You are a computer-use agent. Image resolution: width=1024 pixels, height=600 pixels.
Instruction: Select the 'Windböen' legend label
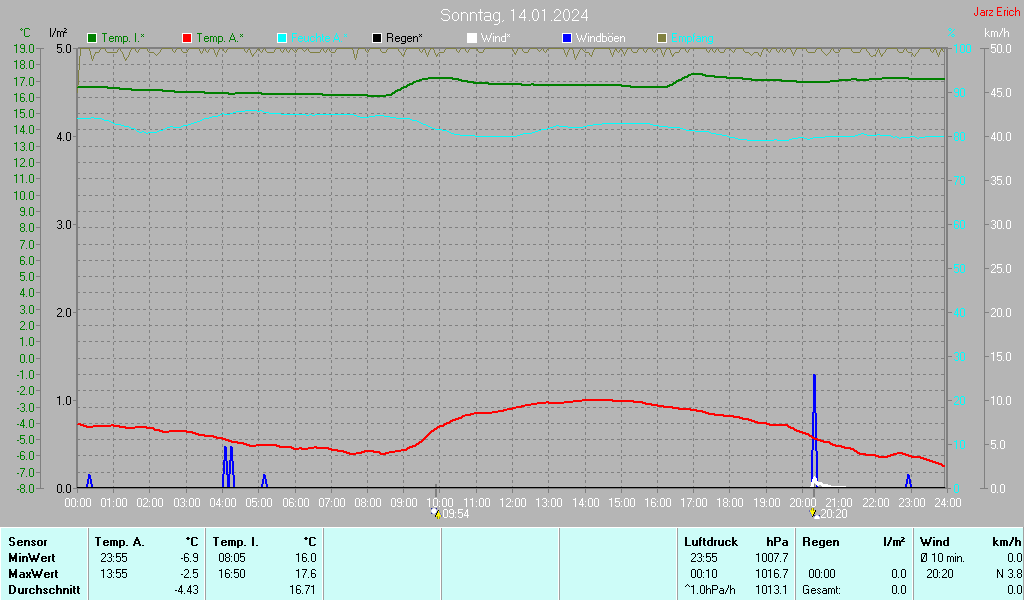[601, 39]
